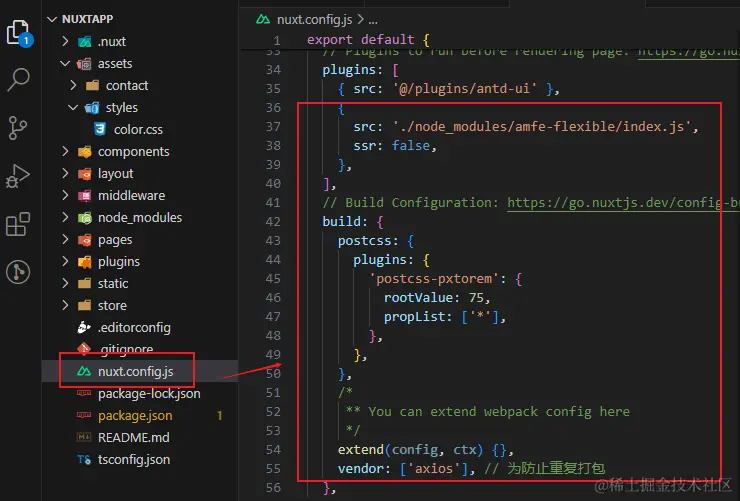Click the store folder icon
The image size is (740, 501).
pyautogui.click(x=84, y=305)
